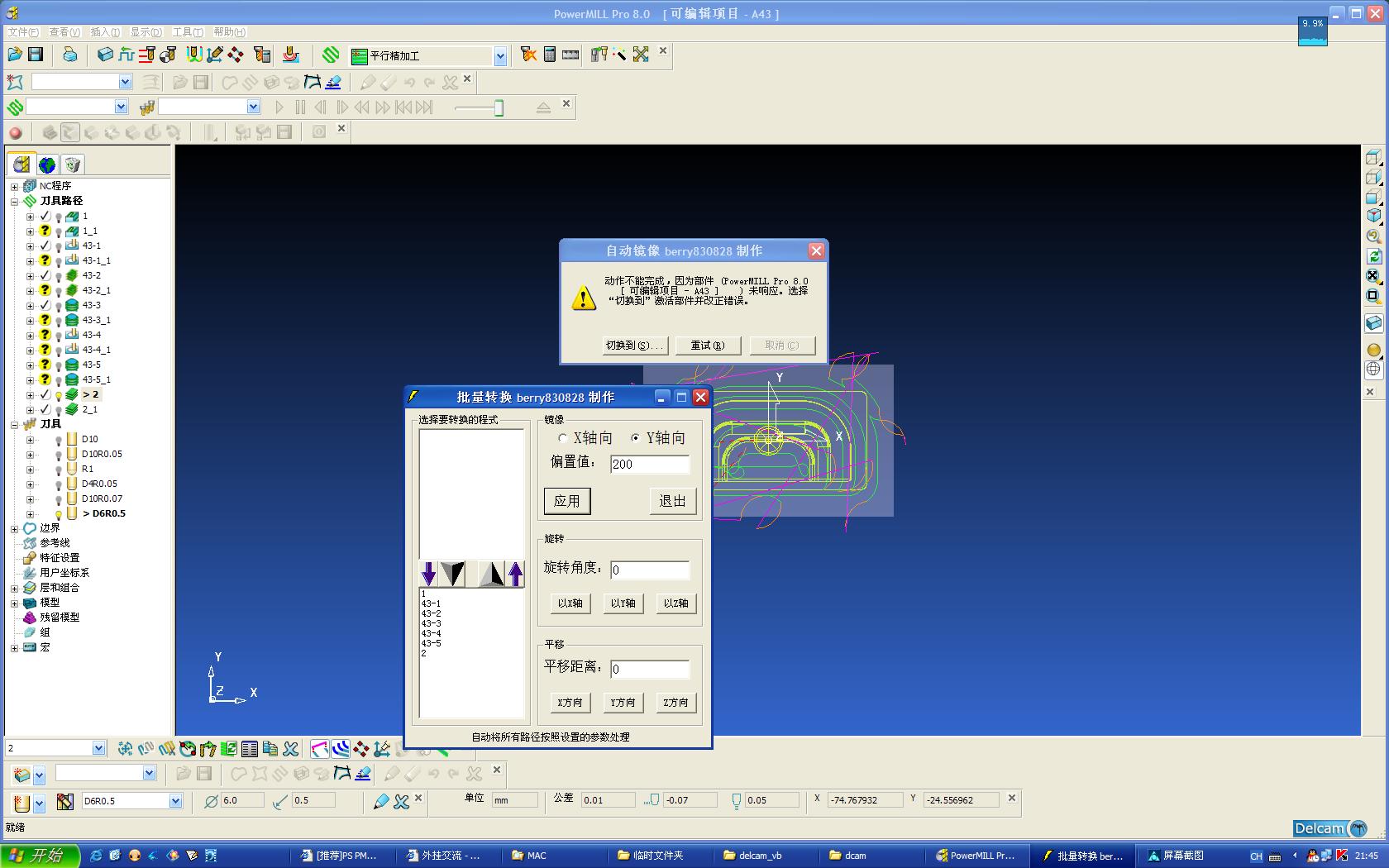Print using the printer icon
This screenshot has width=1389, height=868.
[70, 55]
